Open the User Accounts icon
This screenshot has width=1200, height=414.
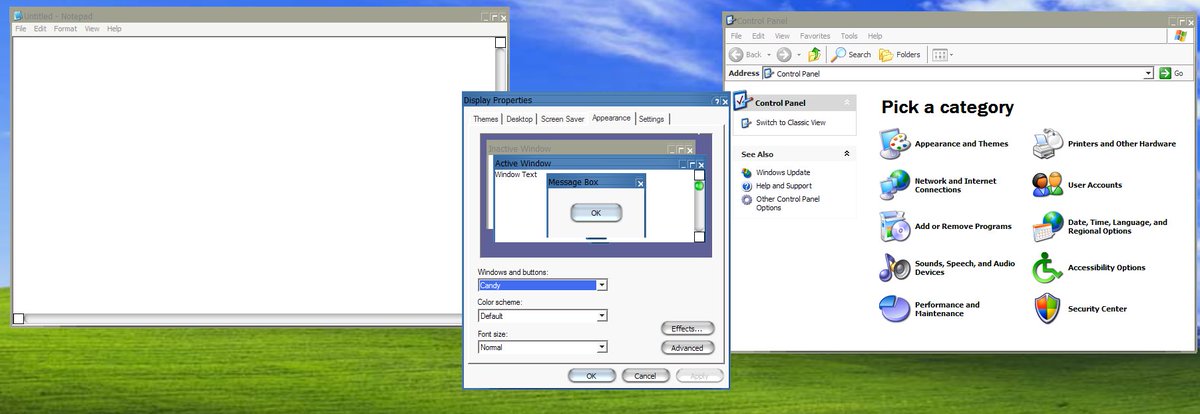coord(1047,185)
